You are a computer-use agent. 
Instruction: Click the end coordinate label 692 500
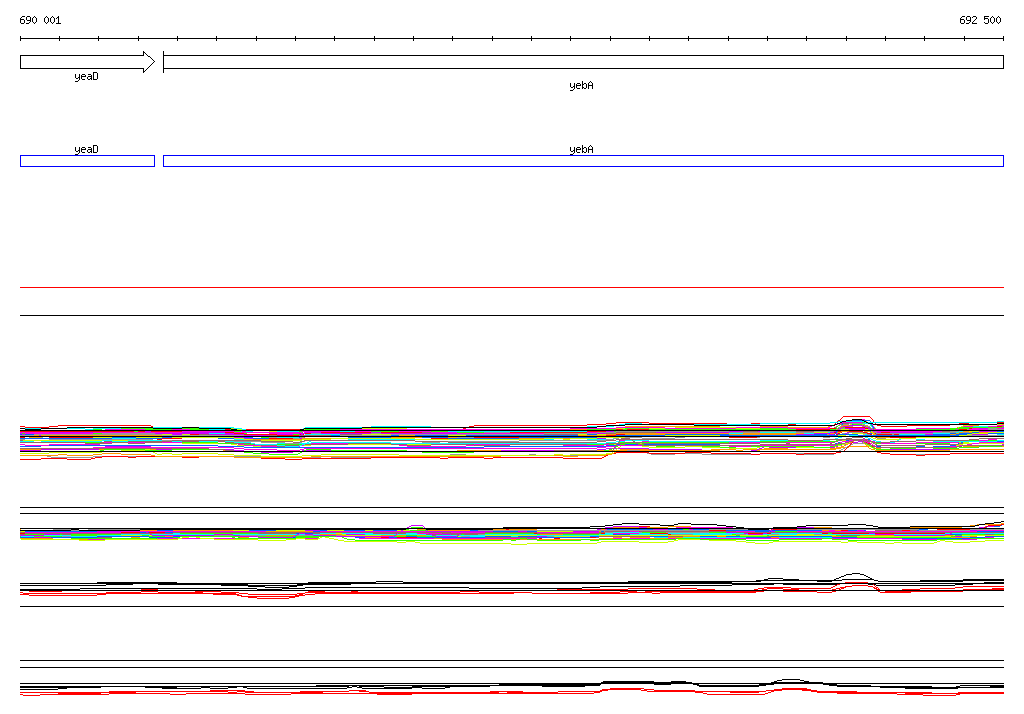coord(979,20)
